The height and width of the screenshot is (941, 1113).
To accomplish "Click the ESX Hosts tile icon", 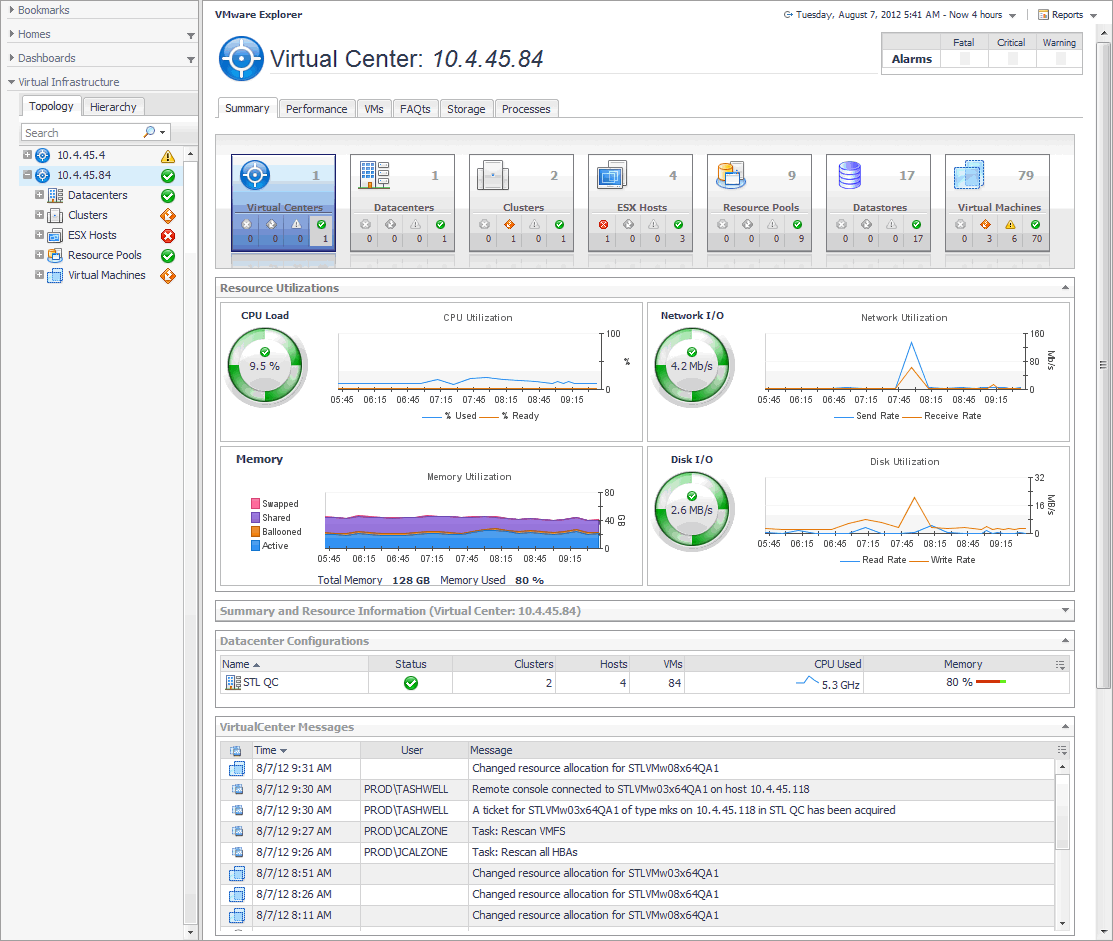I will pyautogui.click(x=612, y=175).
